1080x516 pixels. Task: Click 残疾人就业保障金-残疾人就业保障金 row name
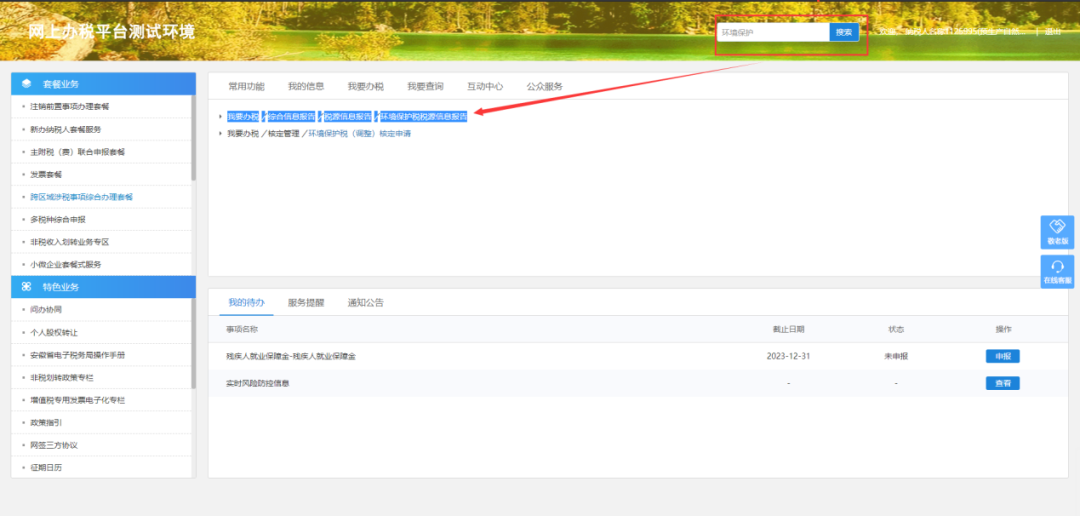coord(291,356)
